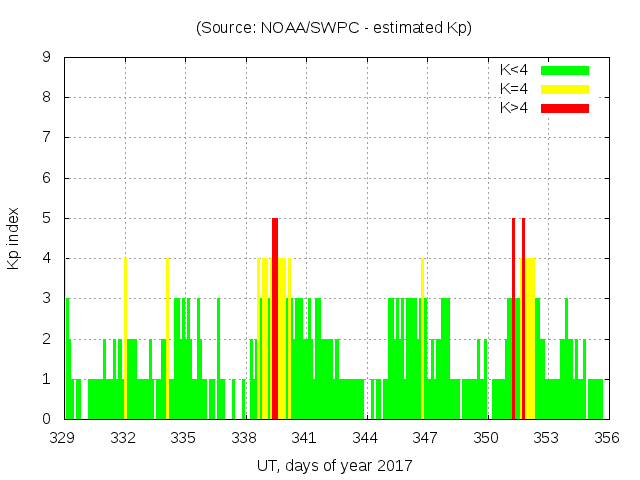Click y-axis tick label 5
The height and width of the screenshot is (480, 640).
[x=46, y=218]
